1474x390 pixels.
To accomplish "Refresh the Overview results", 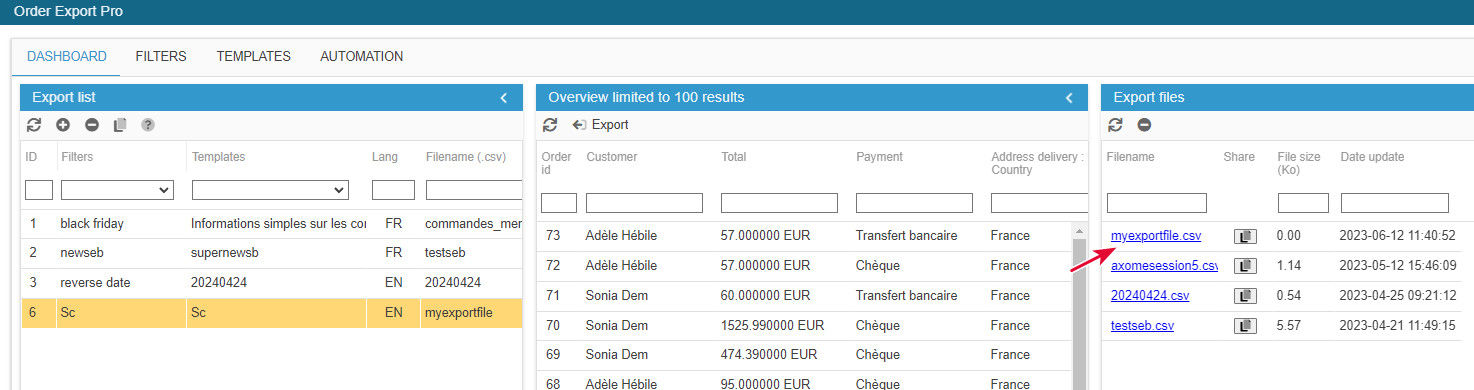I will [x=550, y=125].
